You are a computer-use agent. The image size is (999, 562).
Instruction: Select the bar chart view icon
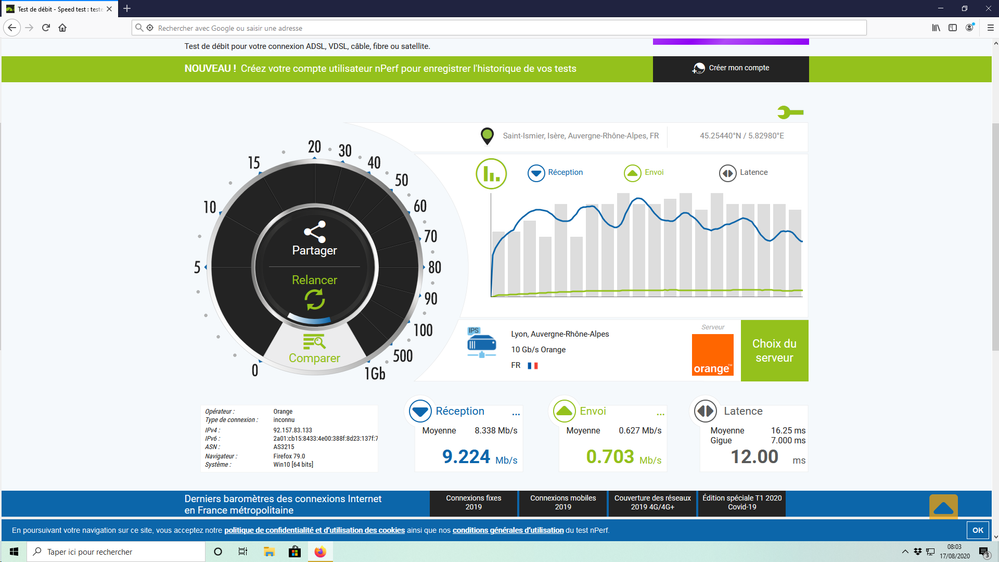click(491, 173)
